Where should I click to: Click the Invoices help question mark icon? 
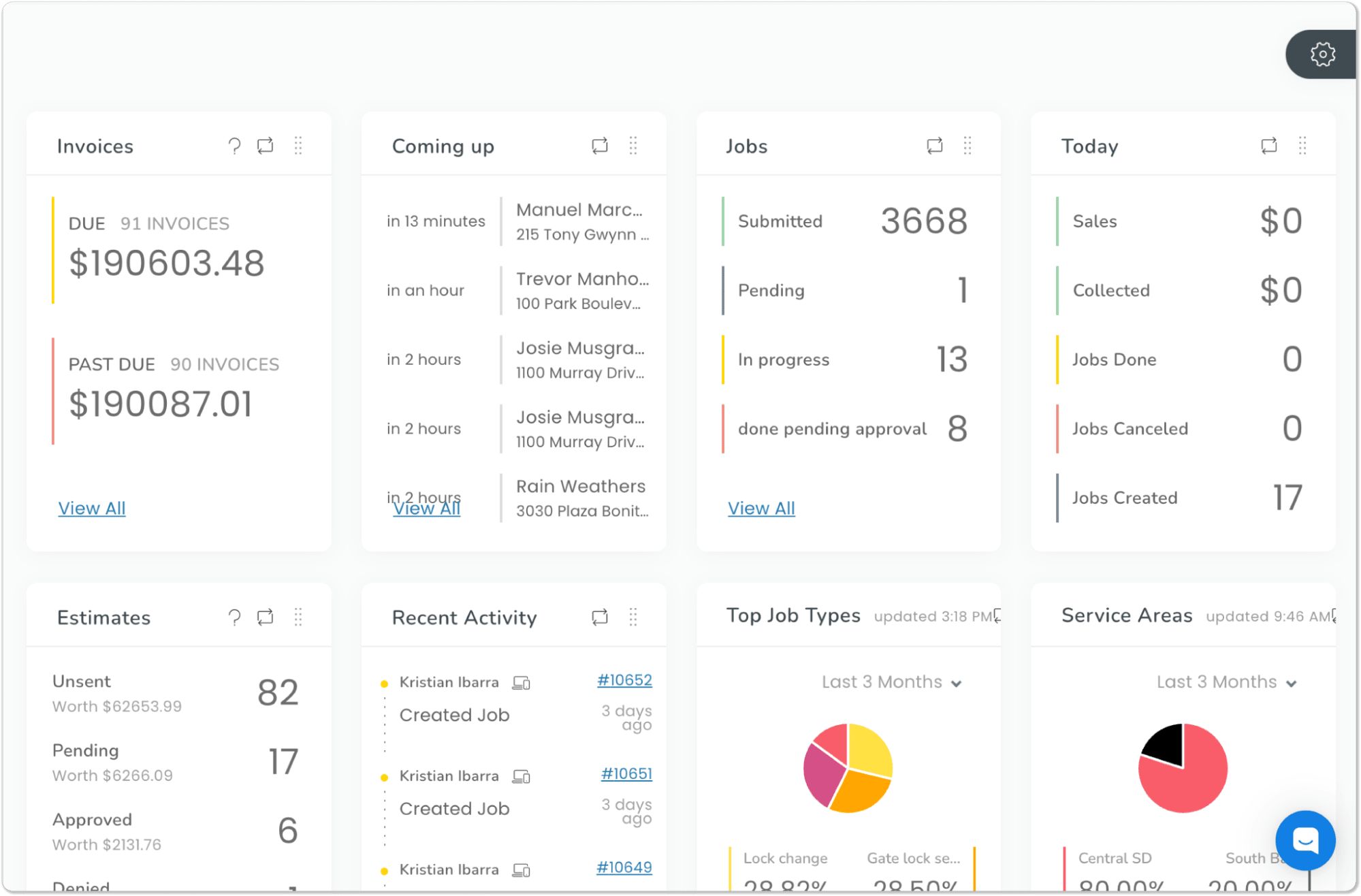234,146
